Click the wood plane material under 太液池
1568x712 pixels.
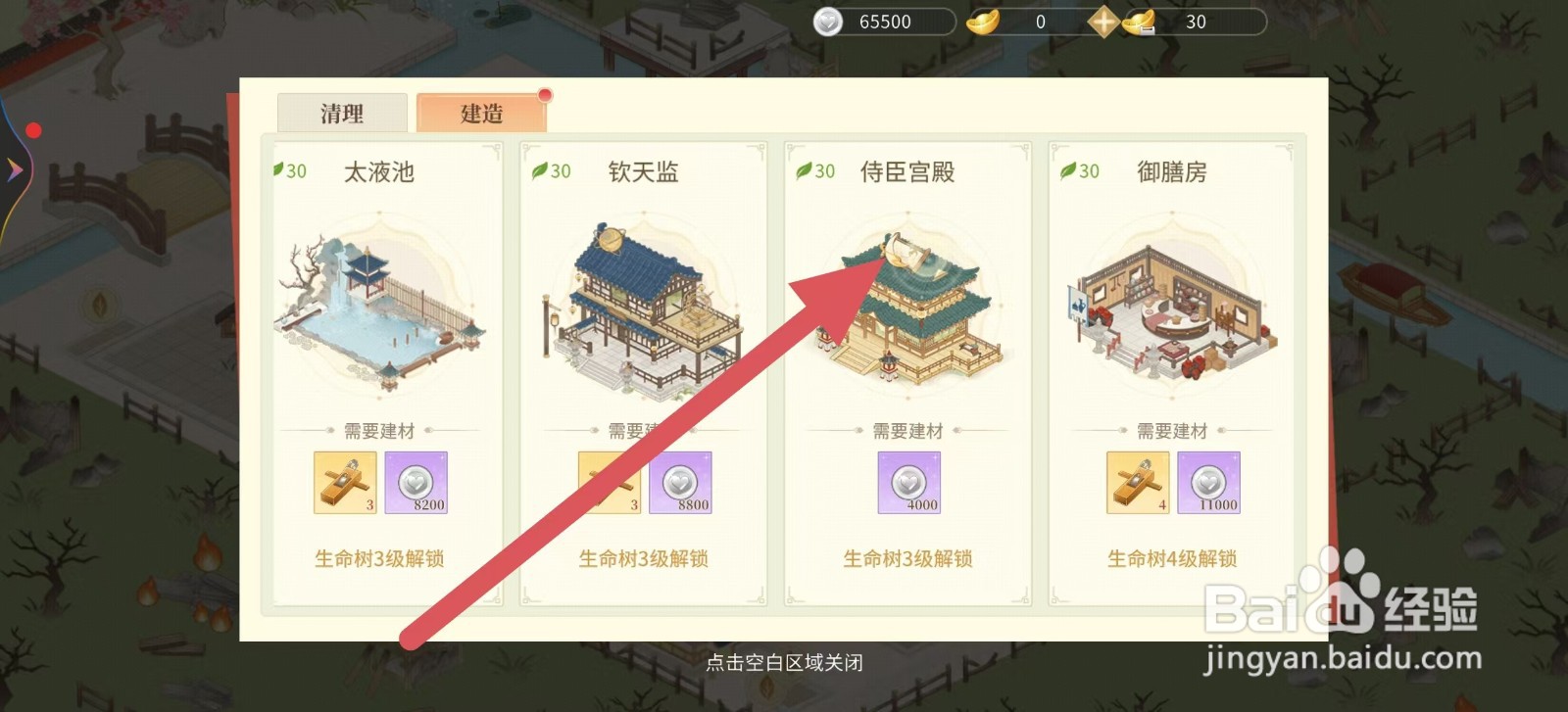(x=345, y=483)
